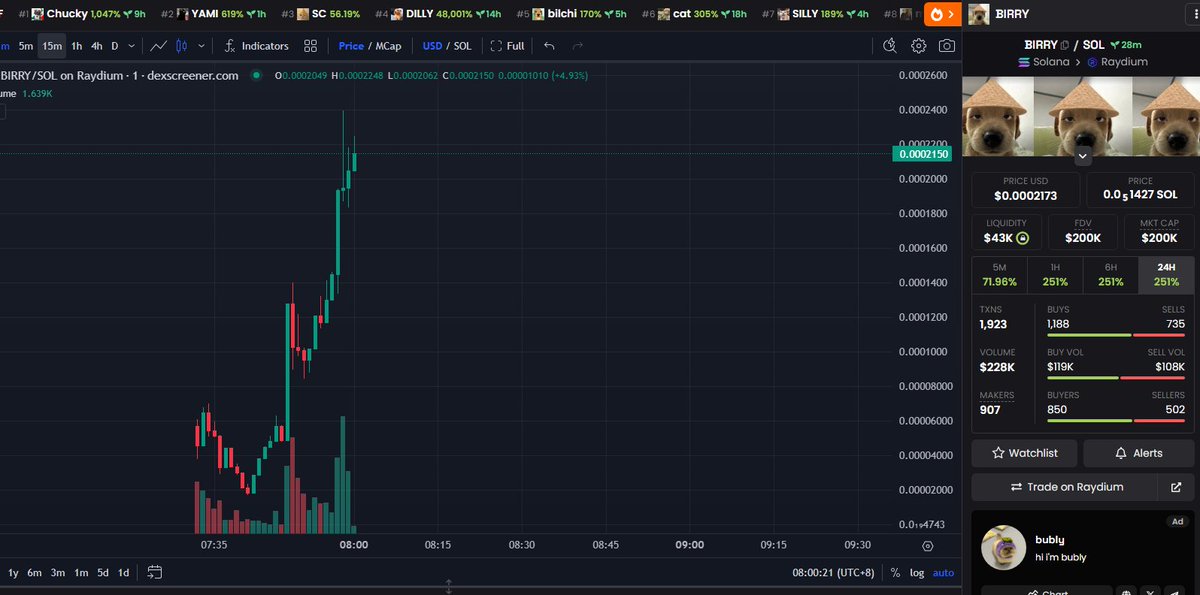The image size is (1200, 595).
Task: Open chart settings gear
Action: 918,46
